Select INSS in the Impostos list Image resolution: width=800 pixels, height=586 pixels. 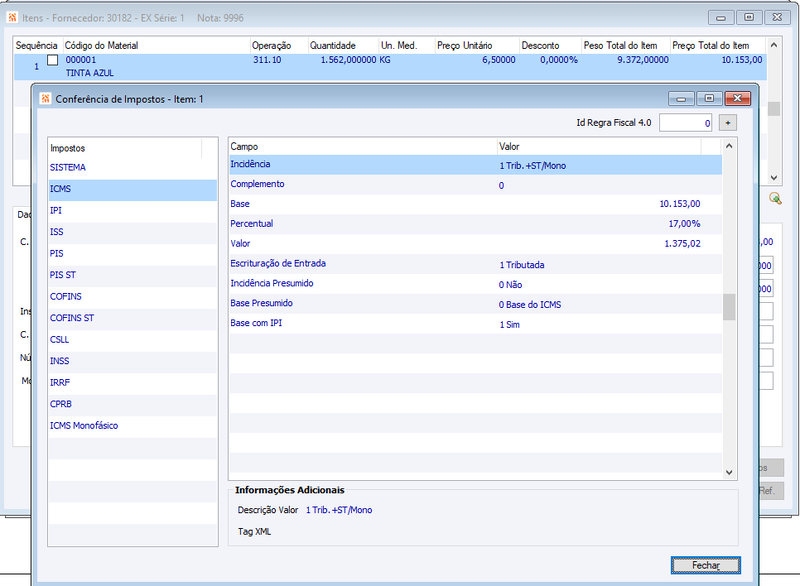point(133,361)
